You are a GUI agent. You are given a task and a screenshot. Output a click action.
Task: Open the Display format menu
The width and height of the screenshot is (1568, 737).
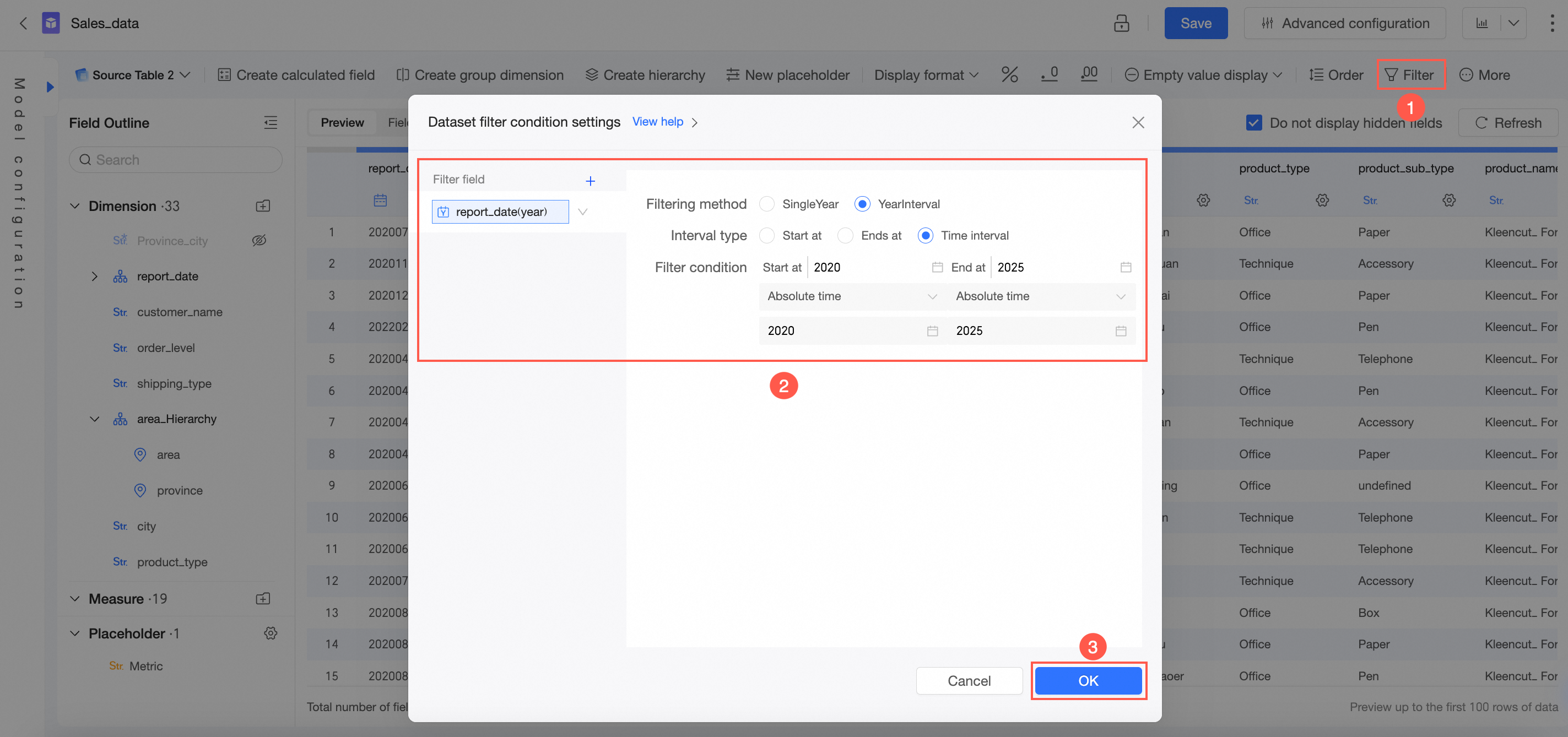point(926,75)
